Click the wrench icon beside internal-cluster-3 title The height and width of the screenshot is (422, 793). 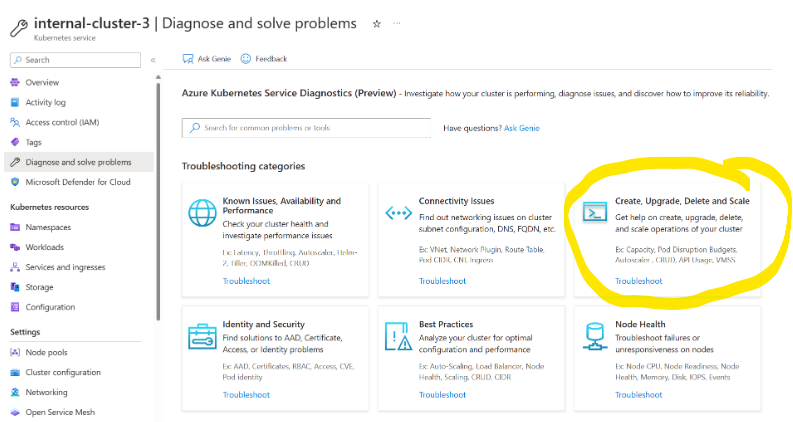[19, 28]
